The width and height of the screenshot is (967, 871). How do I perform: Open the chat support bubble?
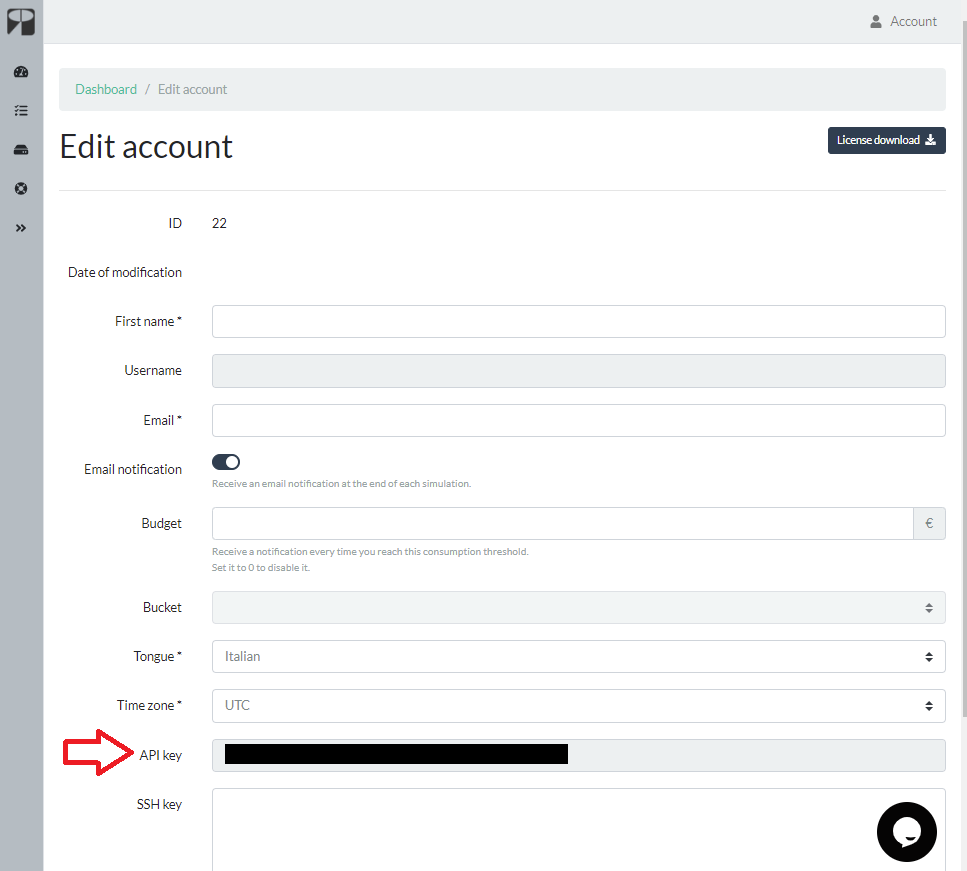click(907, 832)
